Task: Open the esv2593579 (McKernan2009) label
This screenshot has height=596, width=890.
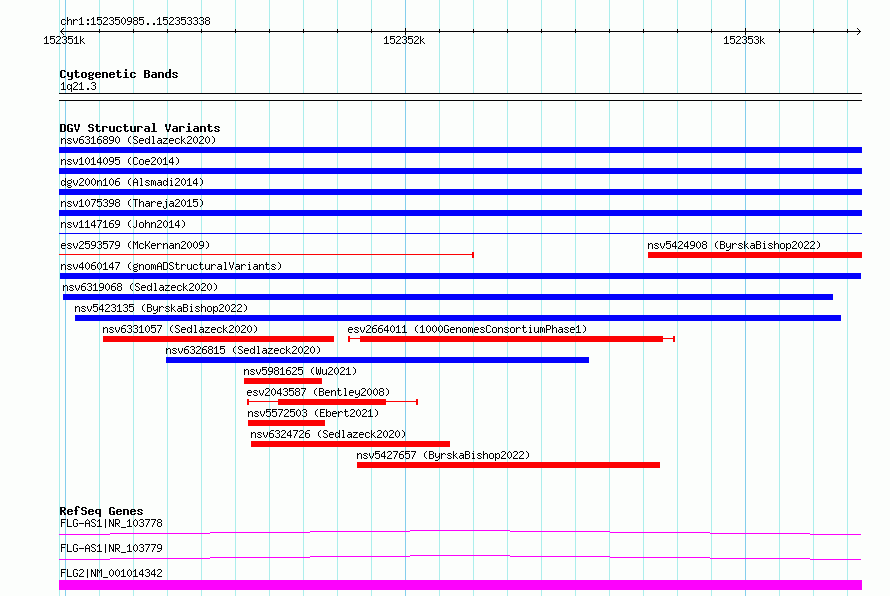Action: point(135,245)
